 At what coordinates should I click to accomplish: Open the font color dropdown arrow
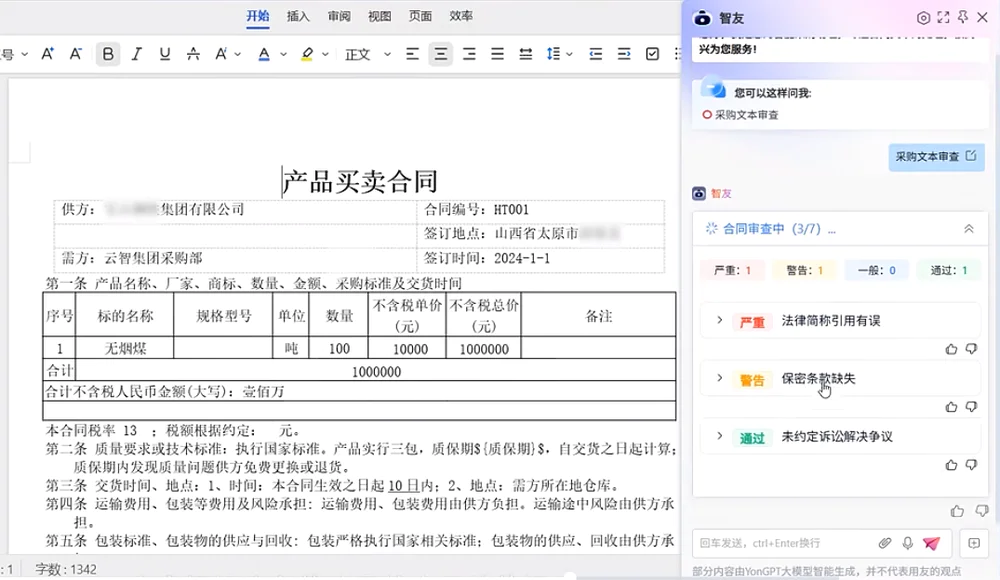coord(282,54)
